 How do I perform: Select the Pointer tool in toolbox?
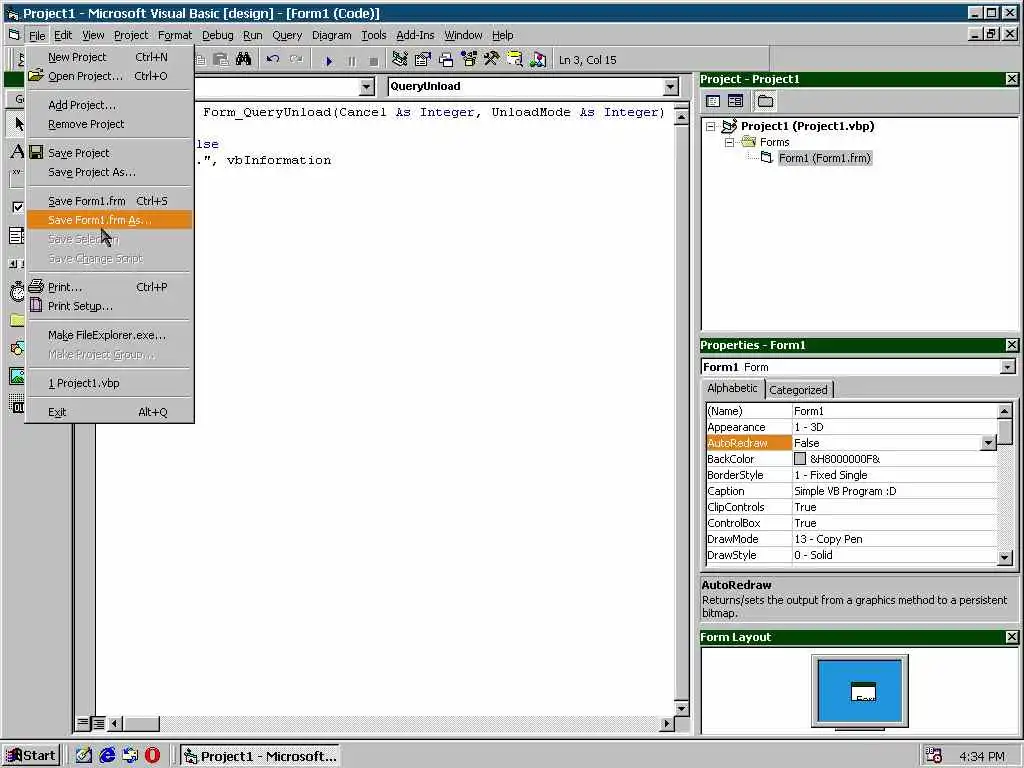(18, 123)
